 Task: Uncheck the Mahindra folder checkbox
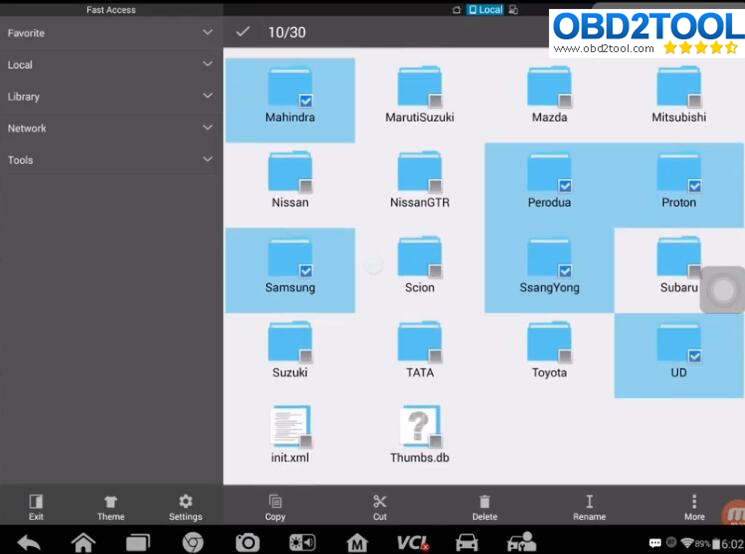[306, 100]
